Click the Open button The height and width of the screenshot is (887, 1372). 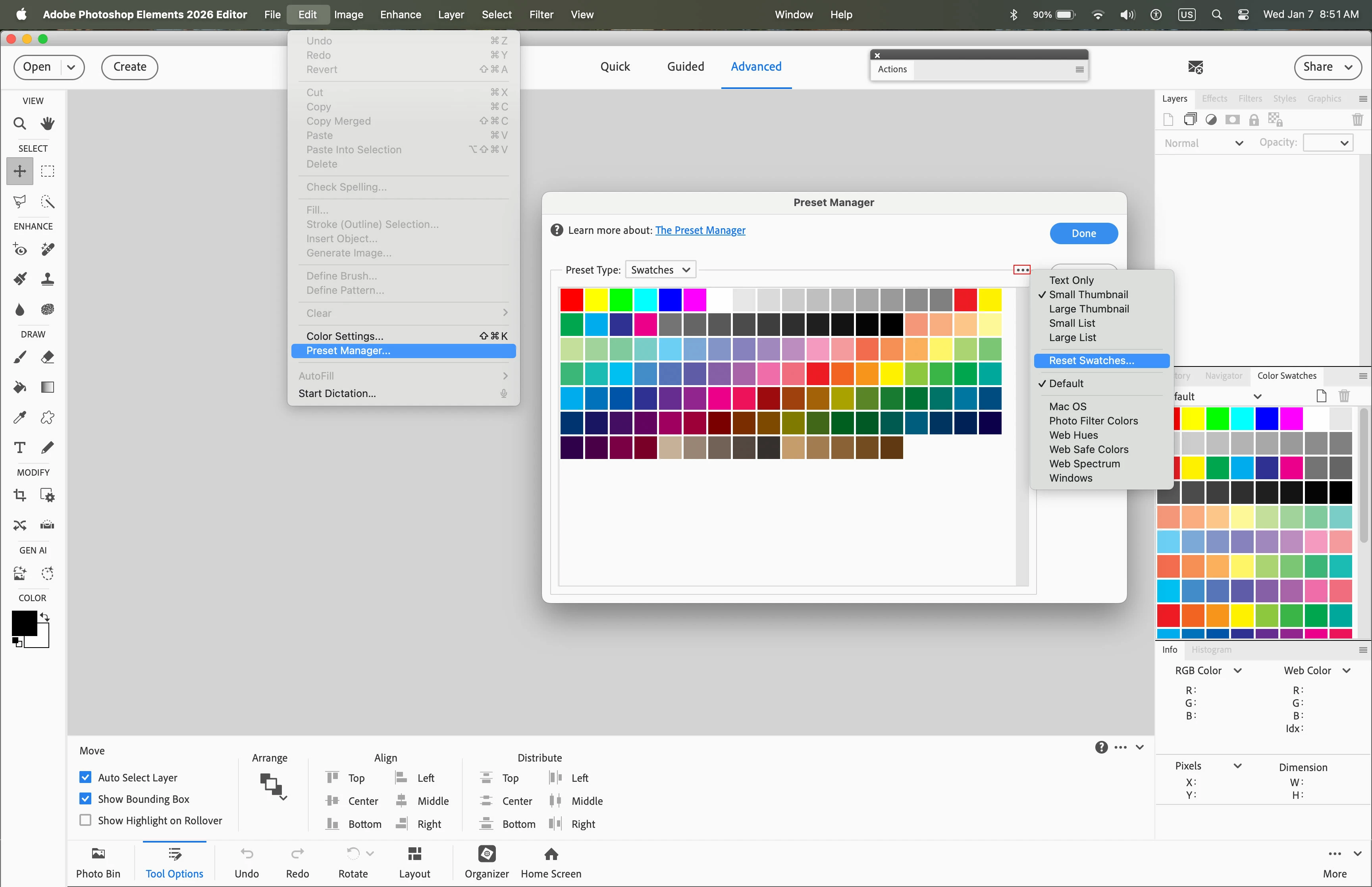pyautogui.click(x=37, y=67)
